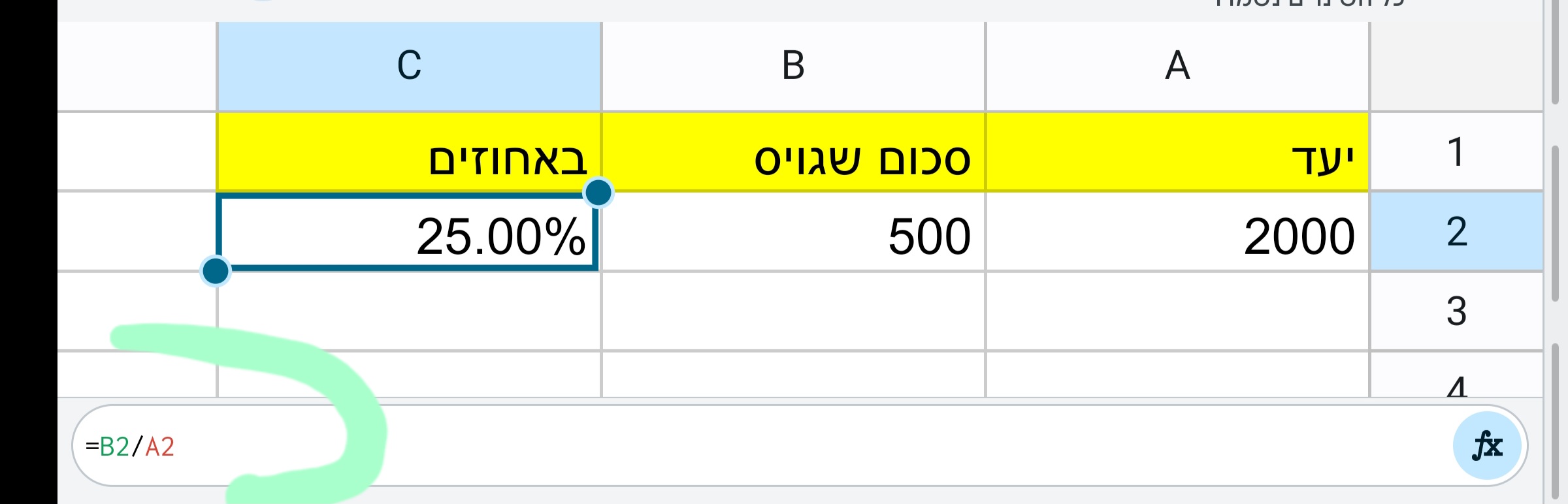This screenshot has width=1568, height=504.
Task: Select the cell containing 'יעד'
Action: [x=1176, y=150]
